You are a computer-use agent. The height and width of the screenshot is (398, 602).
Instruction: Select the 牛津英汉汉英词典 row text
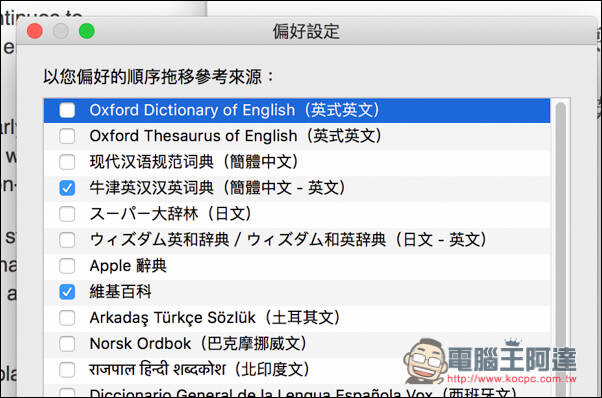[218, 188]
